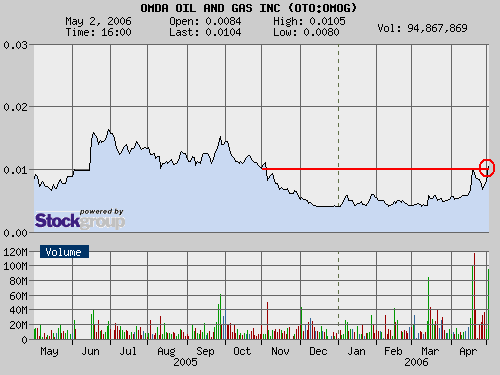Click the Feb month label
500x375 pixels.
(393, 351)
